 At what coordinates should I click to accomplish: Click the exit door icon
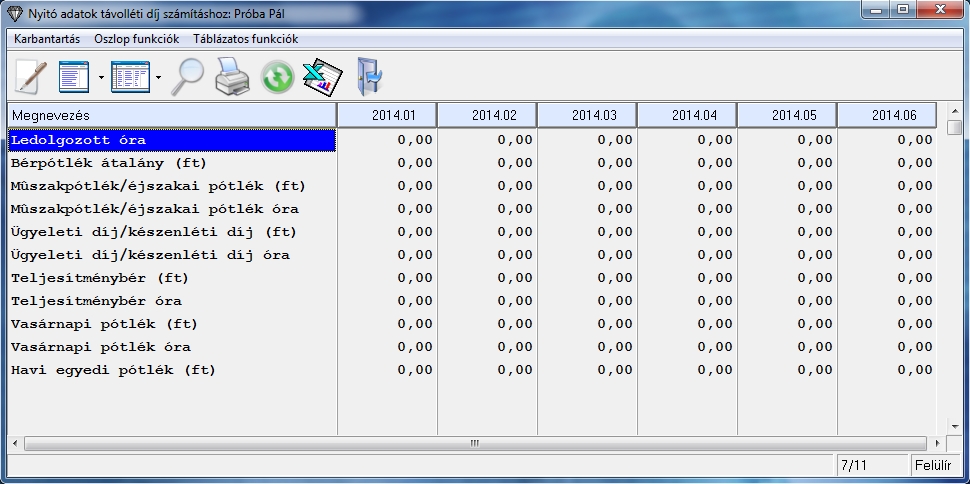click(369, 76)
